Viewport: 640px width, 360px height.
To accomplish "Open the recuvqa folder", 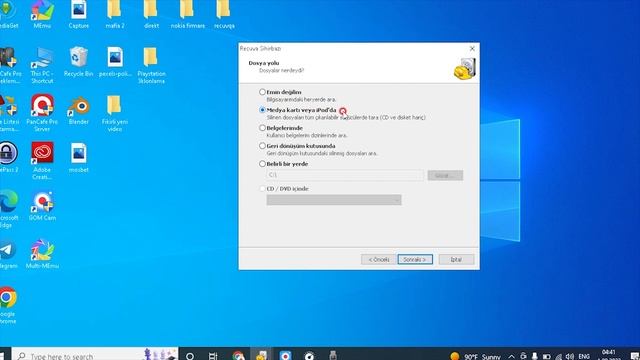I will click(x=224, y=14).
